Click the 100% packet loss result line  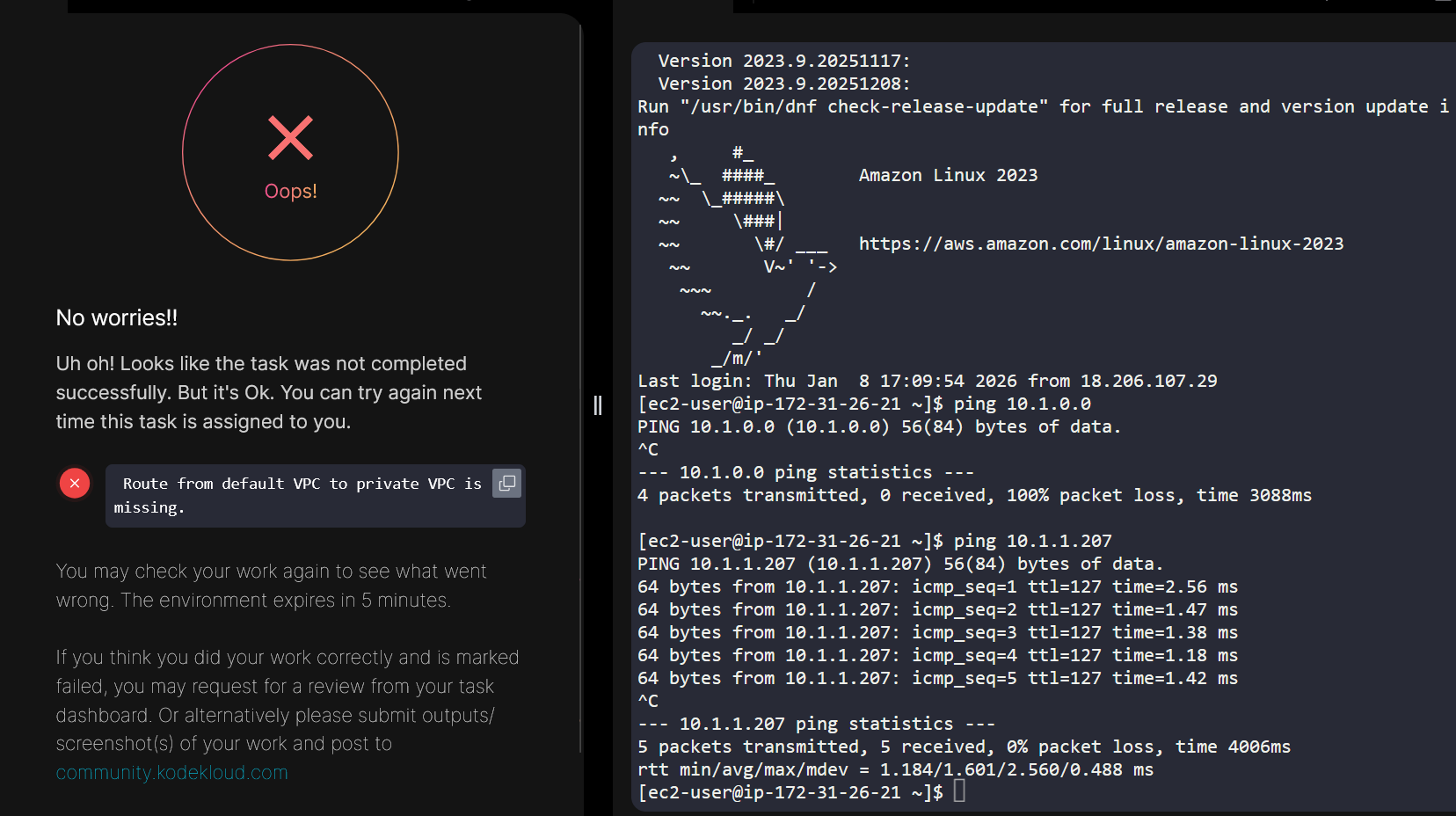pyautogui.click(x=974, y=495)
